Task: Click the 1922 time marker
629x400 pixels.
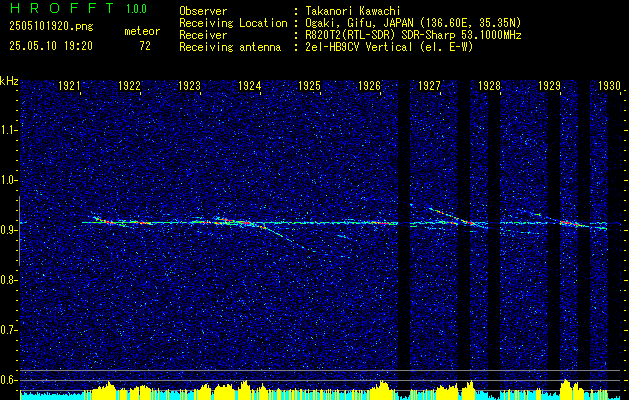Action: [x=129, y=85]
